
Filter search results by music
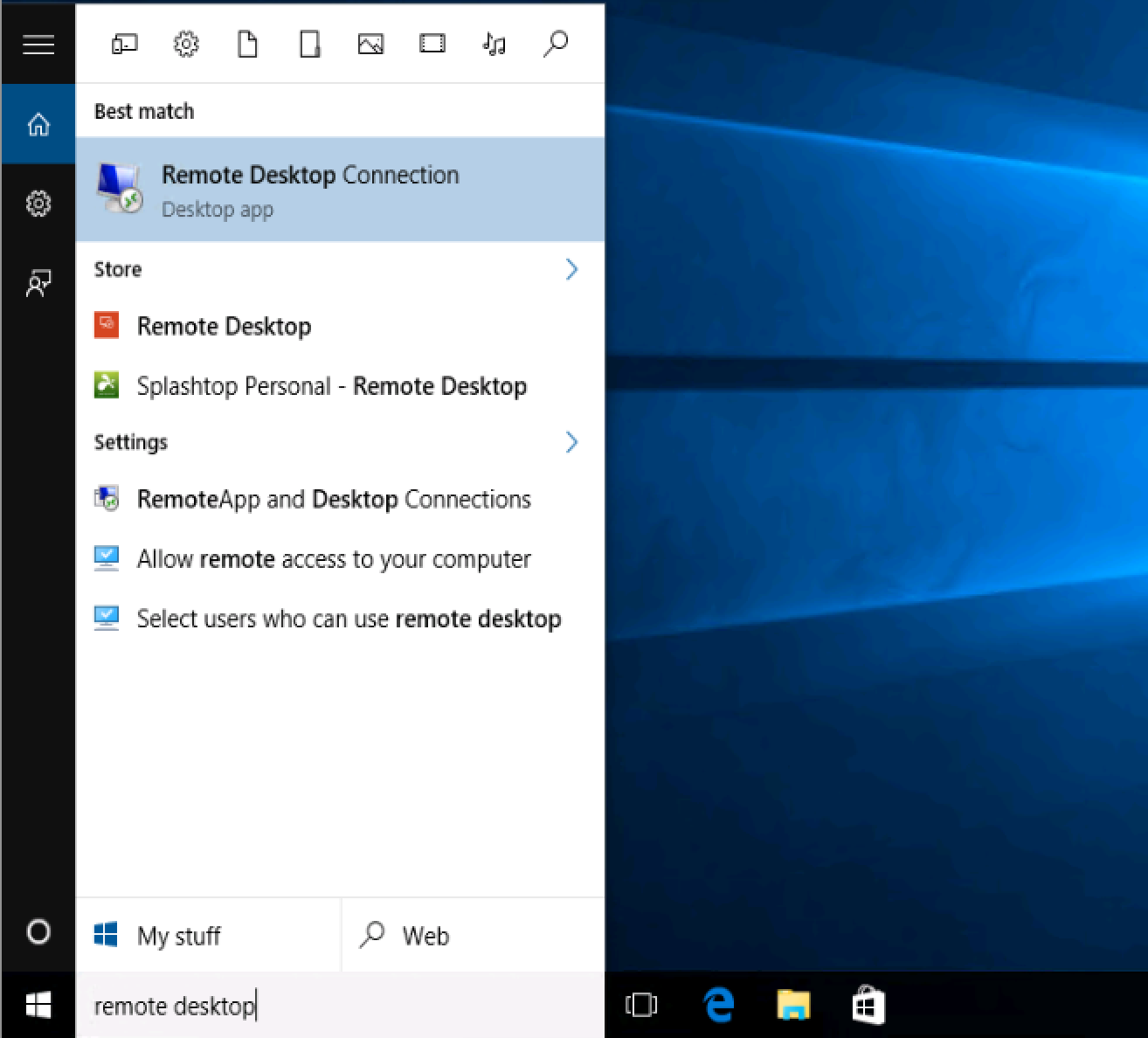493,44
